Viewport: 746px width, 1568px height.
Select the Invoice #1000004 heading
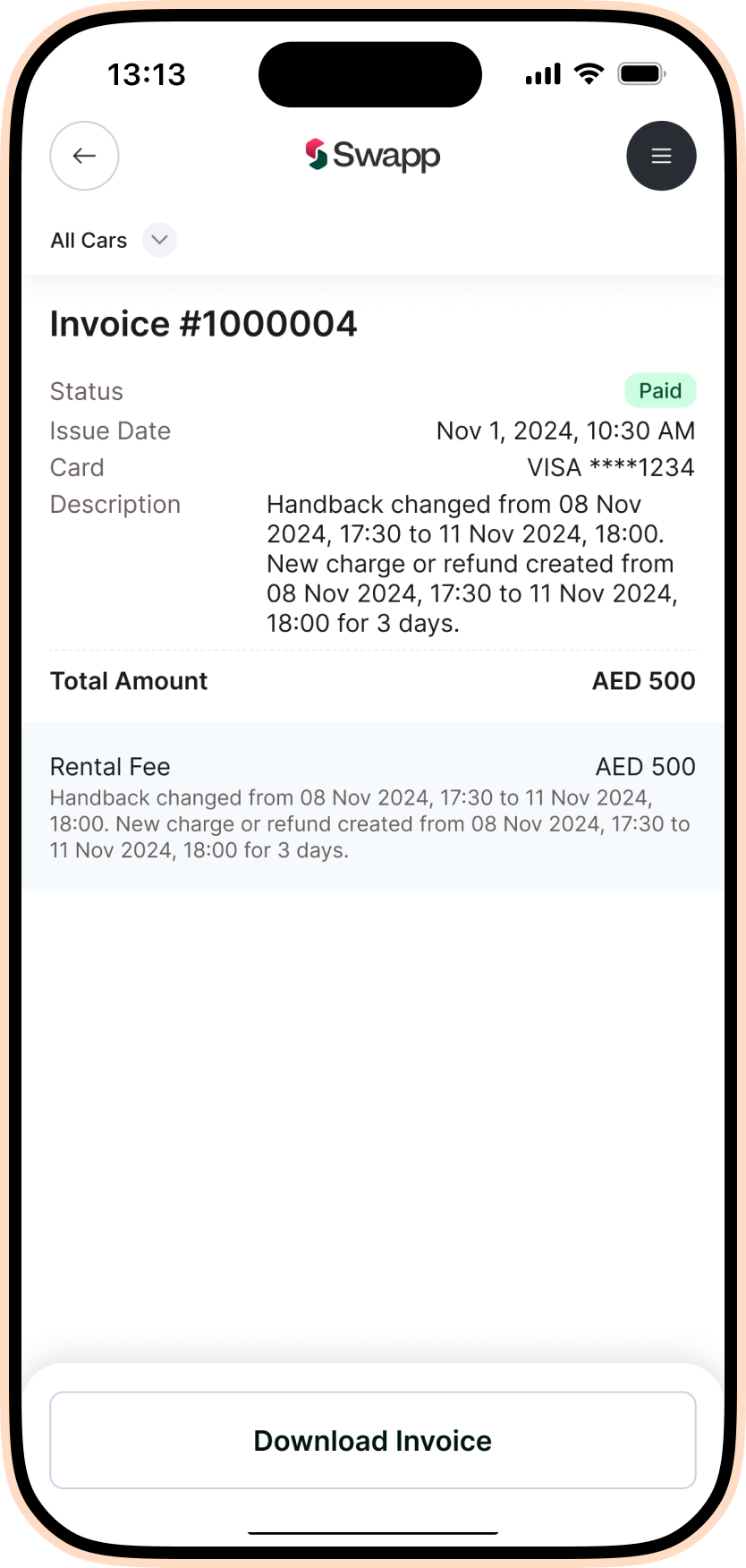tap(203, 324)
